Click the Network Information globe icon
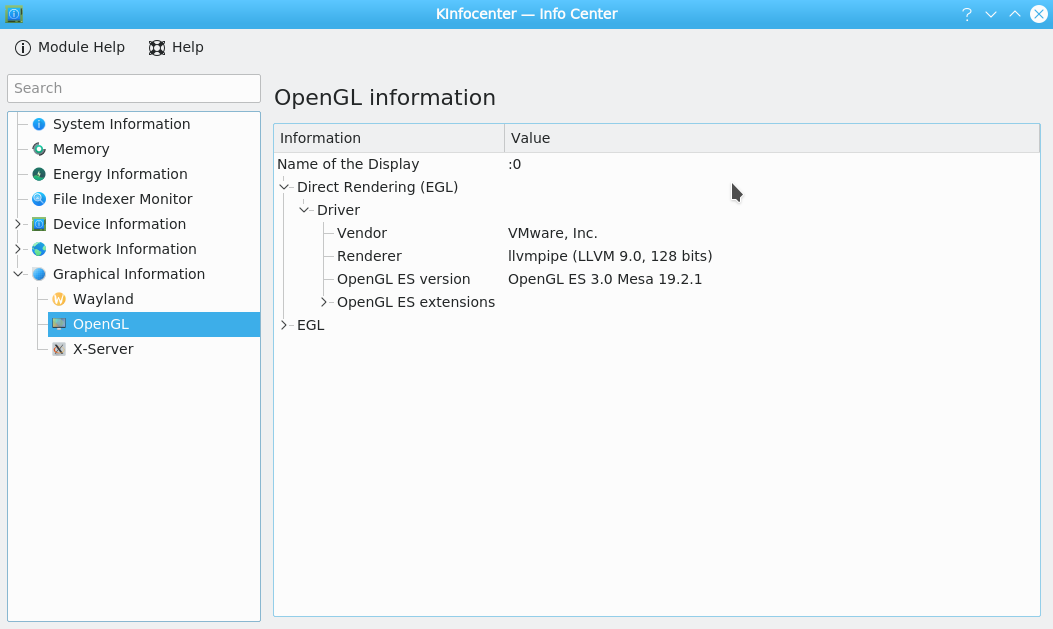The height and width of the screenshot is (629, 1053). click(39, 249)
